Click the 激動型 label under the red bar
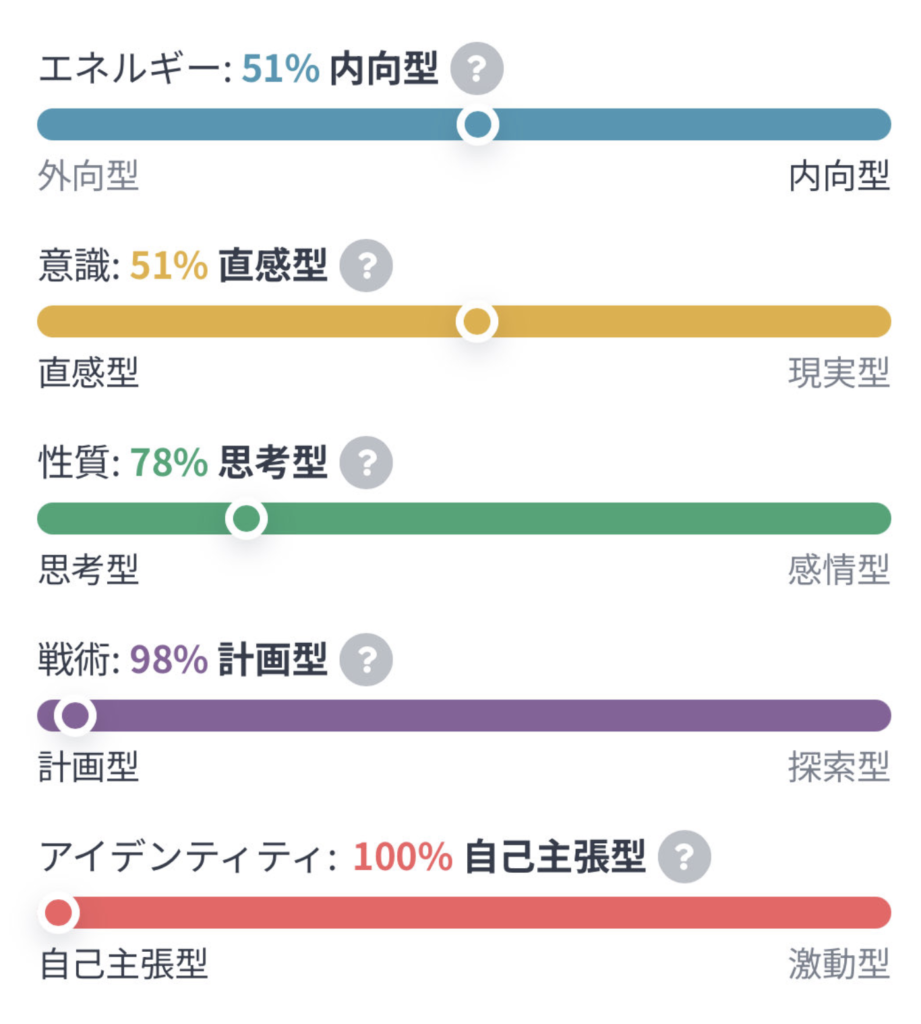The height and width of the screenshot is (1024, 921). [838, 965]
